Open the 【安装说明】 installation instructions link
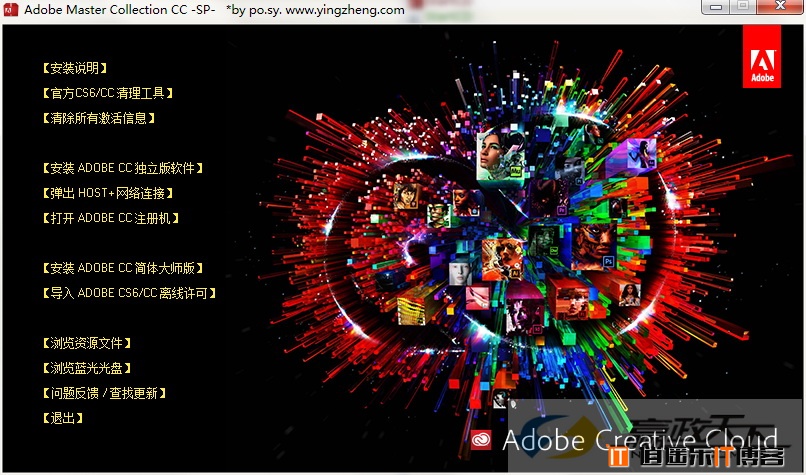The width and height of the screenshot is (806, 475). pyautogui.click(x=75, y=68)
